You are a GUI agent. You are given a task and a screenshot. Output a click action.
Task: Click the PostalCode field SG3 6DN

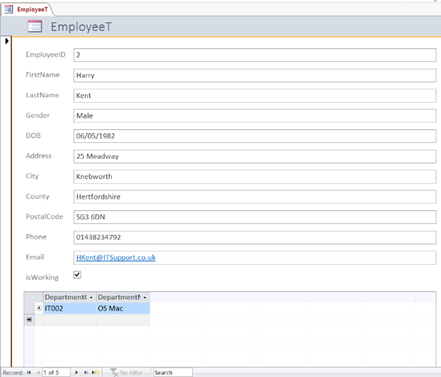(x=255, y=217)
